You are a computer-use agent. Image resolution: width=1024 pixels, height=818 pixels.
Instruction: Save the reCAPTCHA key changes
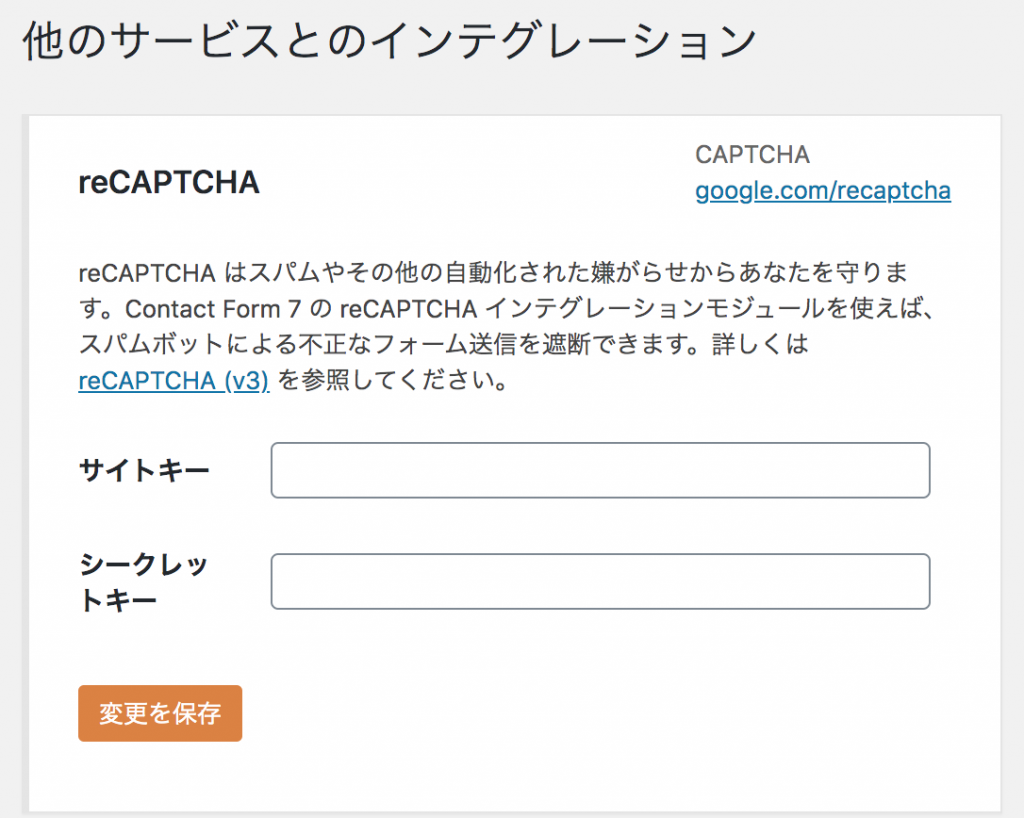(x=160, y=713)
